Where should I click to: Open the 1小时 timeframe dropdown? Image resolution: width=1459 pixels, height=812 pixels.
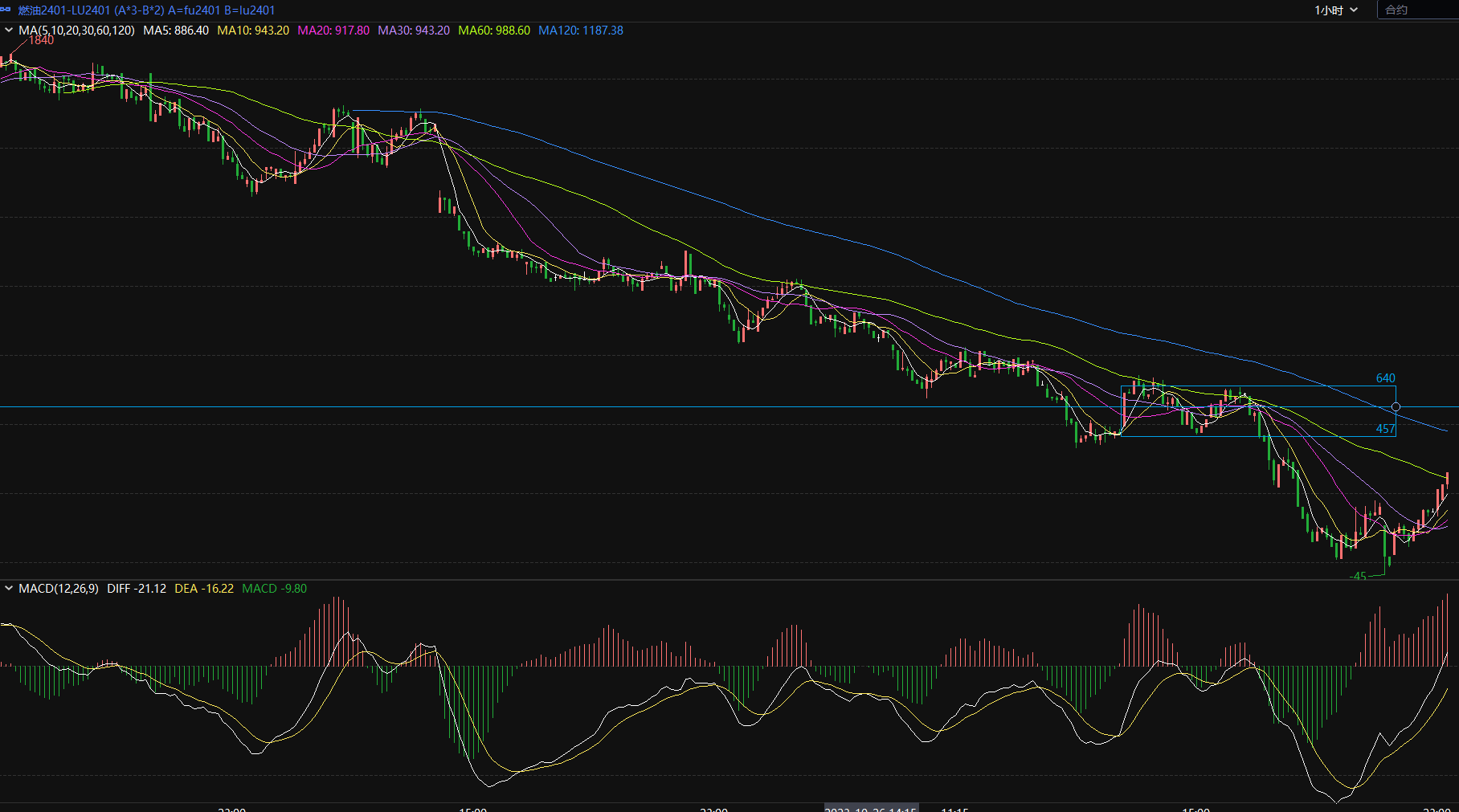pos(1335,10)
